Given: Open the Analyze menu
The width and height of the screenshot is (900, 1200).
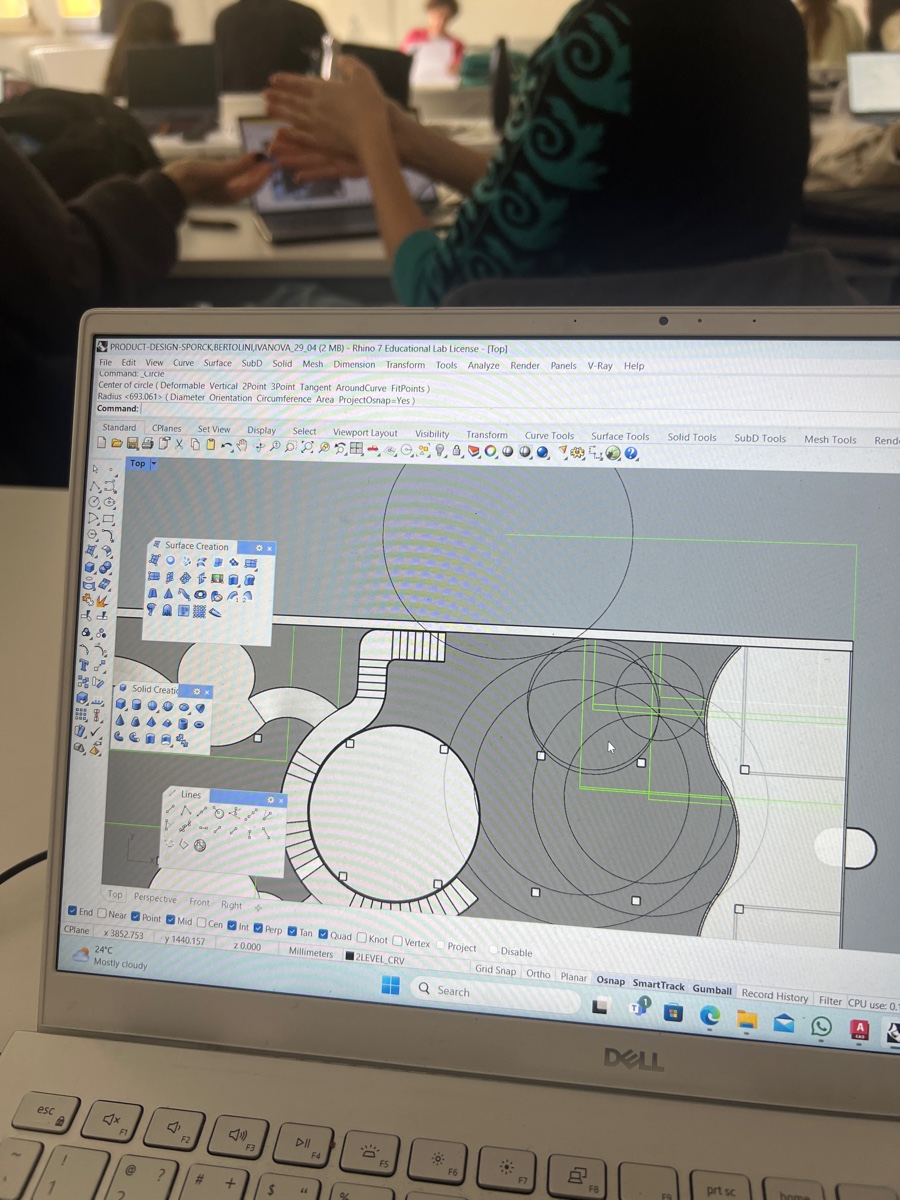Looking at the screenshot, I should tap(483, 366).
